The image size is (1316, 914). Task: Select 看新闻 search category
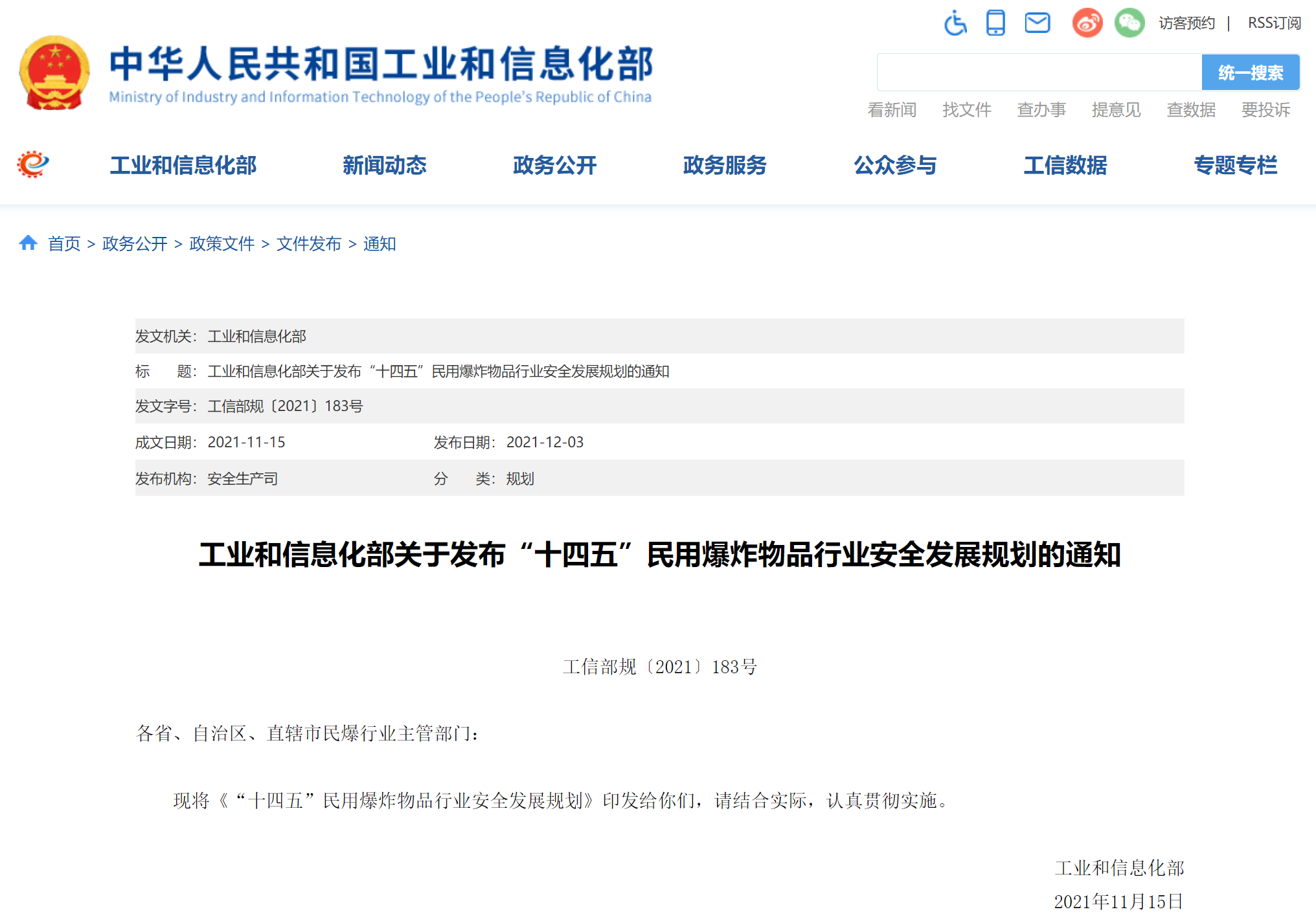tap(892, 110)
